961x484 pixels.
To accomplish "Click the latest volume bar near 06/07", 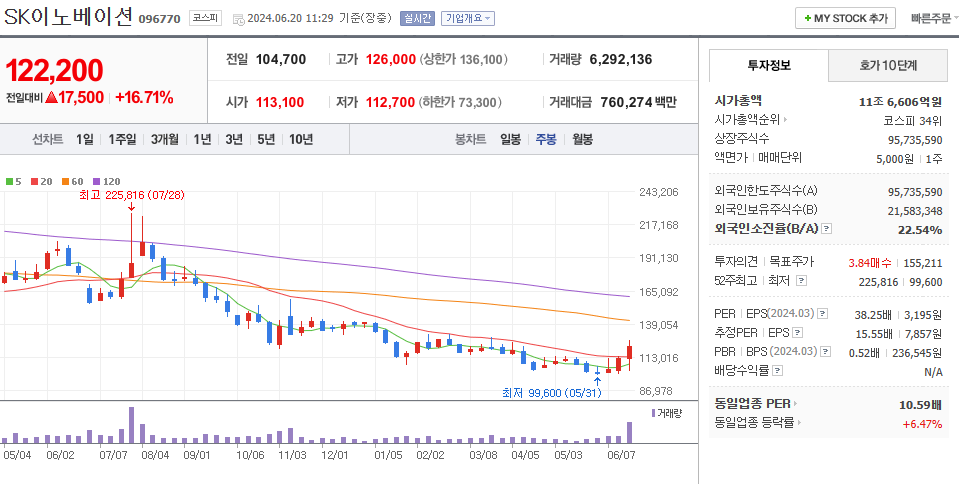I will (x=629, y=433).
